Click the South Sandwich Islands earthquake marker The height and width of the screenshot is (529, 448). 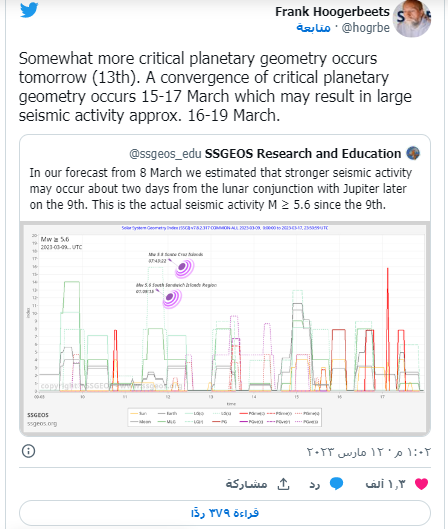tap(172, 298)
